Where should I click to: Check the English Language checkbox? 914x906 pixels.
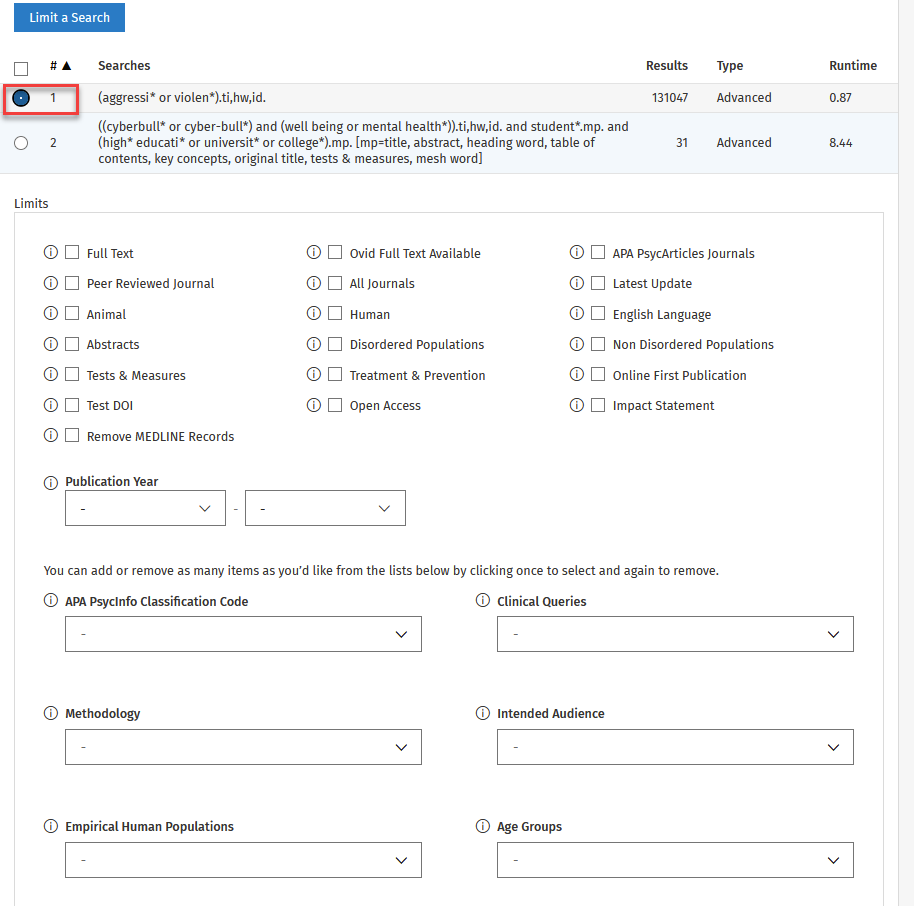[x=598, y=314]
